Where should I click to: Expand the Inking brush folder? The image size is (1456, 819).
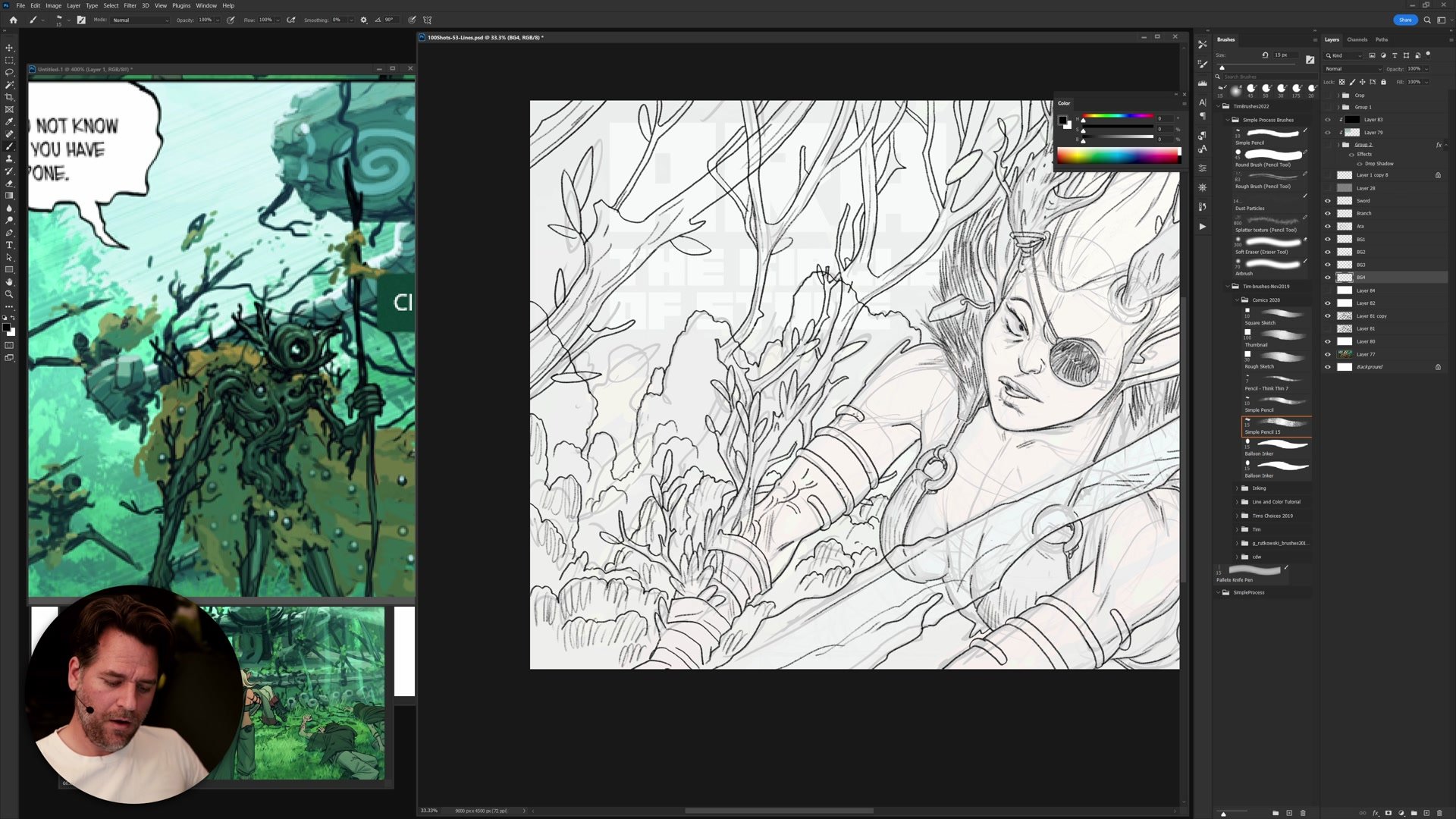(x=1237, y=488)
